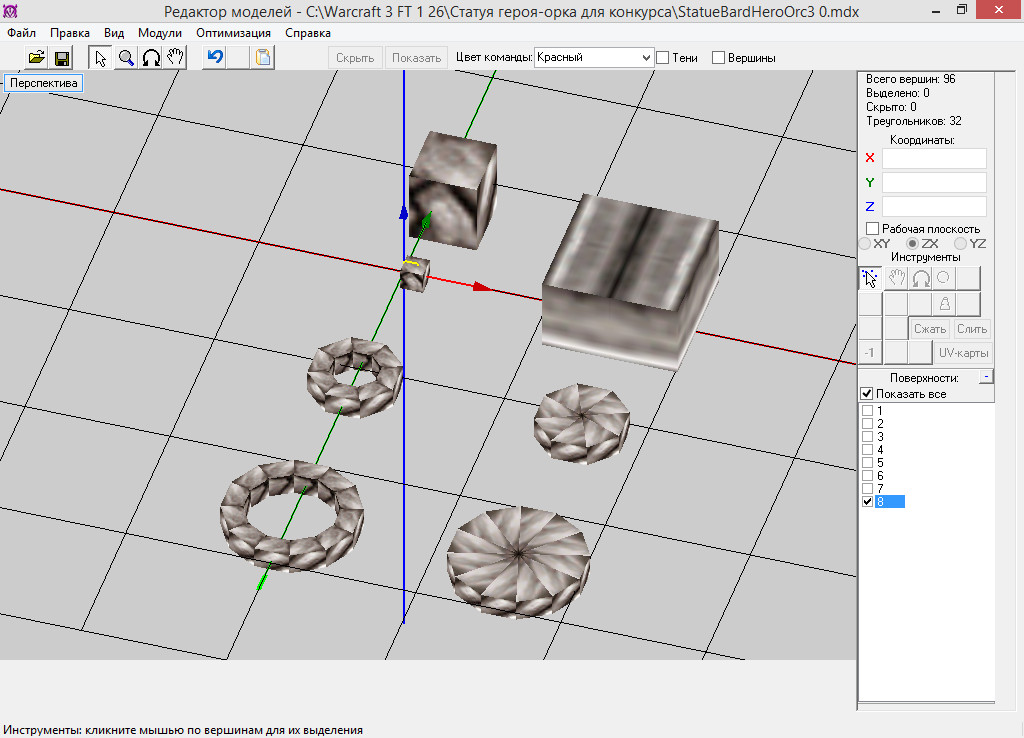
Task: Click the Y coordinate input field
Action: [935, 182]
